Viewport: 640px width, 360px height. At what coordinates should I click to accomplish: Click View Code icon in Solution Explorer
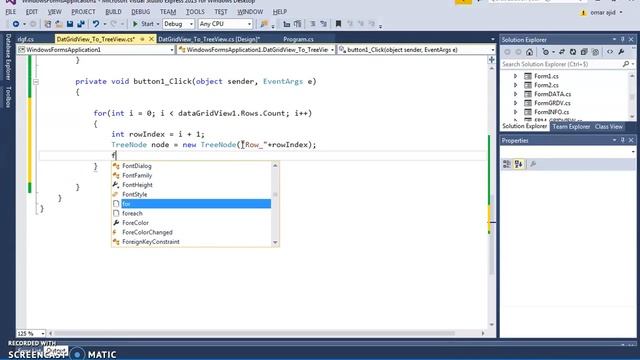coord(610,52)
